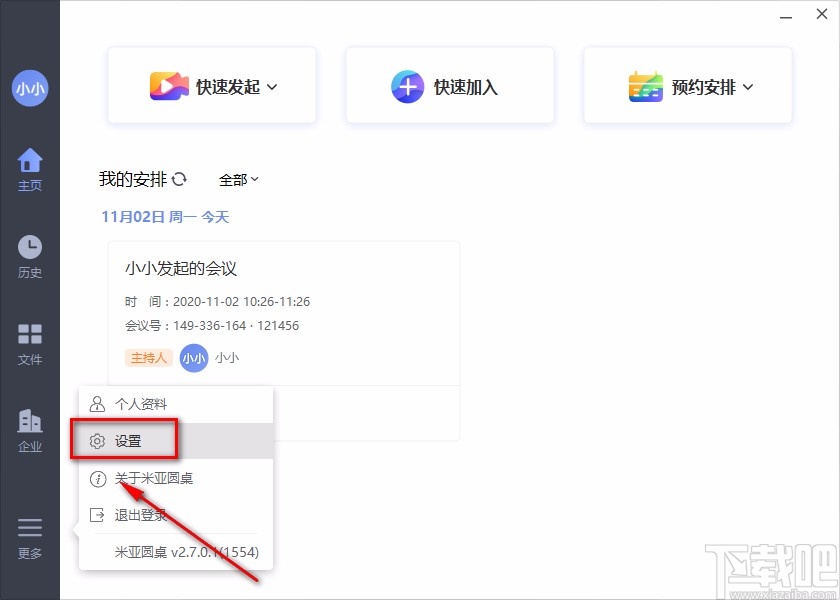Click the refresh icon next to 我的安排

point(179,179)
